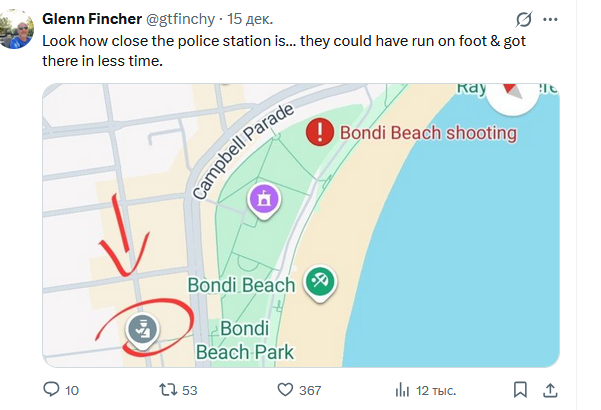The height and width of the screenshot is (410, 601).
Task: Click the Bondi Beach Park label
Action: 245,340
